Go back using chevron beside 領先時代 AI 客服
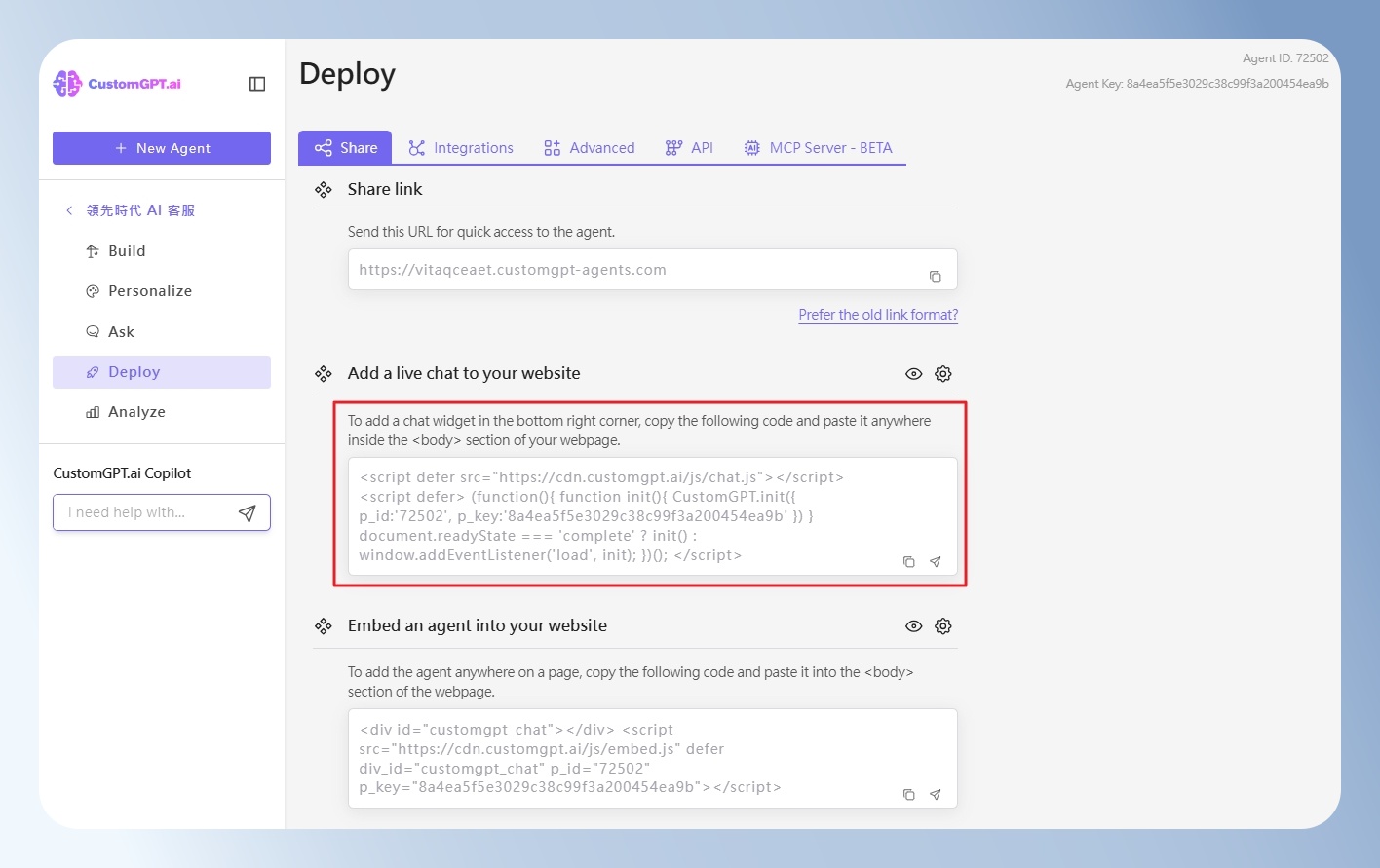Screen dimensions: 1380x868 pos(69,210)
